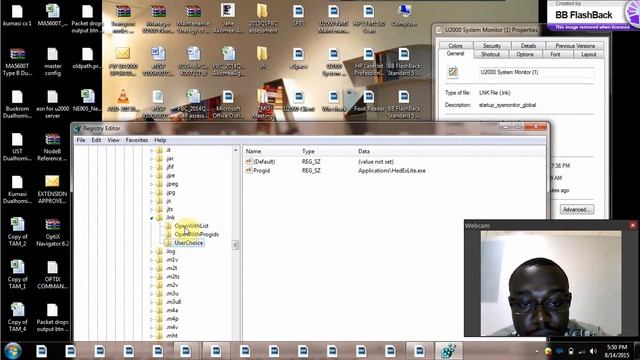Click the registry tree scrollbar thumb
The height and width of the screenshot is (360, 640).
click(x=235, y=245)
